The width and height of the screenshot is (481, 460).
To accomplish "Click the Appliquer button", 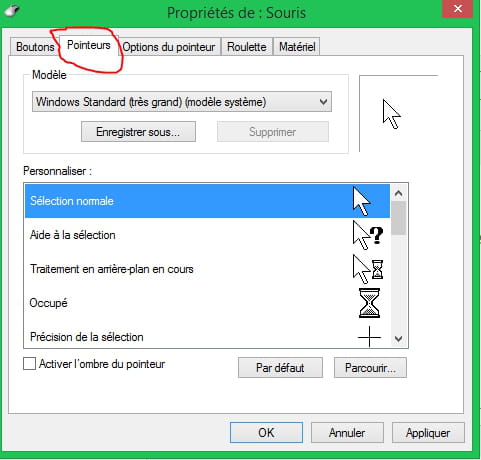I will tap(428, 433).
